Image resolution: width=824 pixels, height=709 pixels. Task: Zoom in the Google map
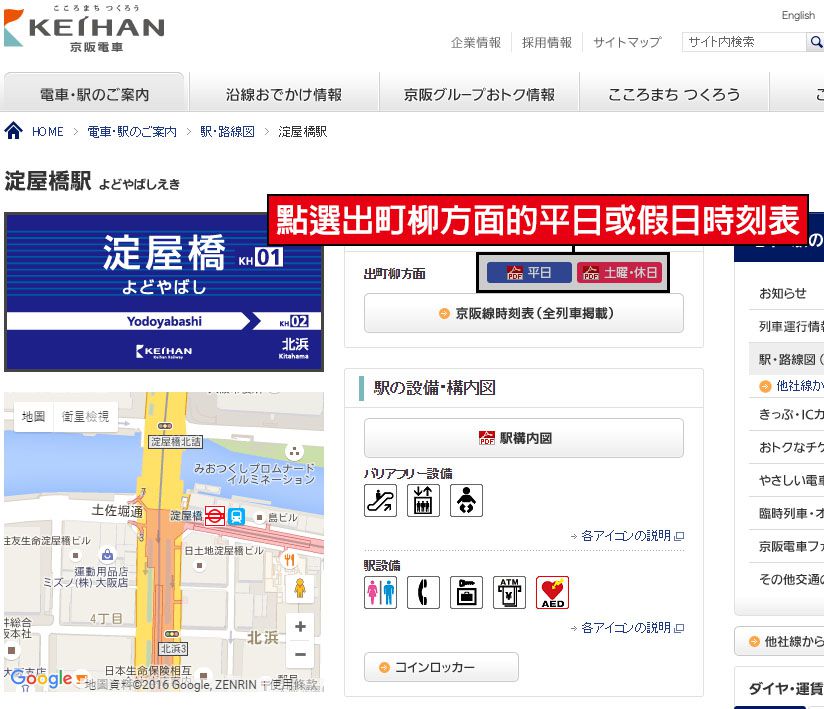[301, 626]
